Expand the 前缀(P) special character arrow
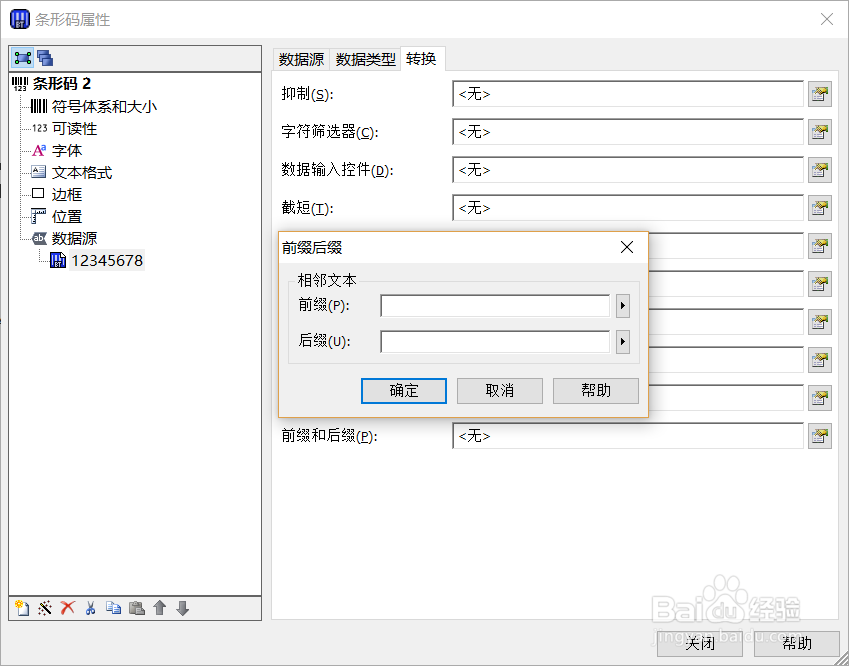 [623, 306]
